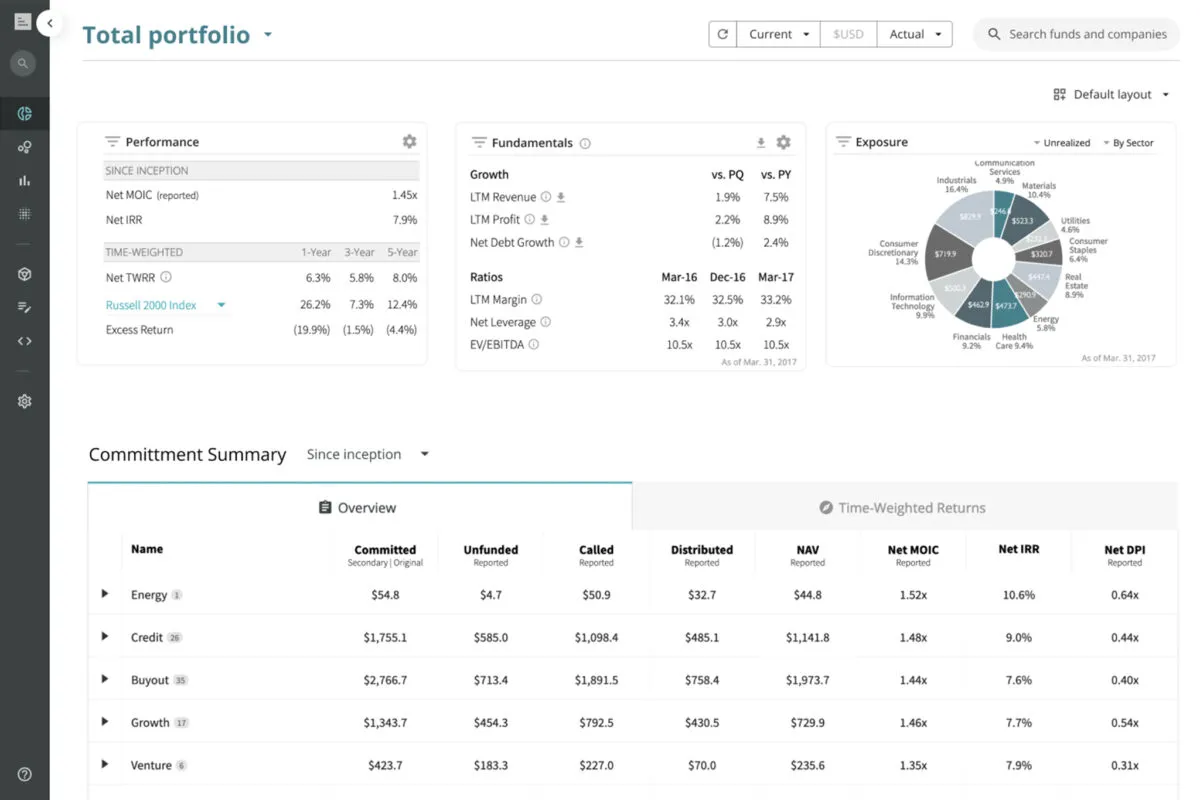Open the settings gear in the sidebar
The image size is (1200, 800).
point(24,400)
